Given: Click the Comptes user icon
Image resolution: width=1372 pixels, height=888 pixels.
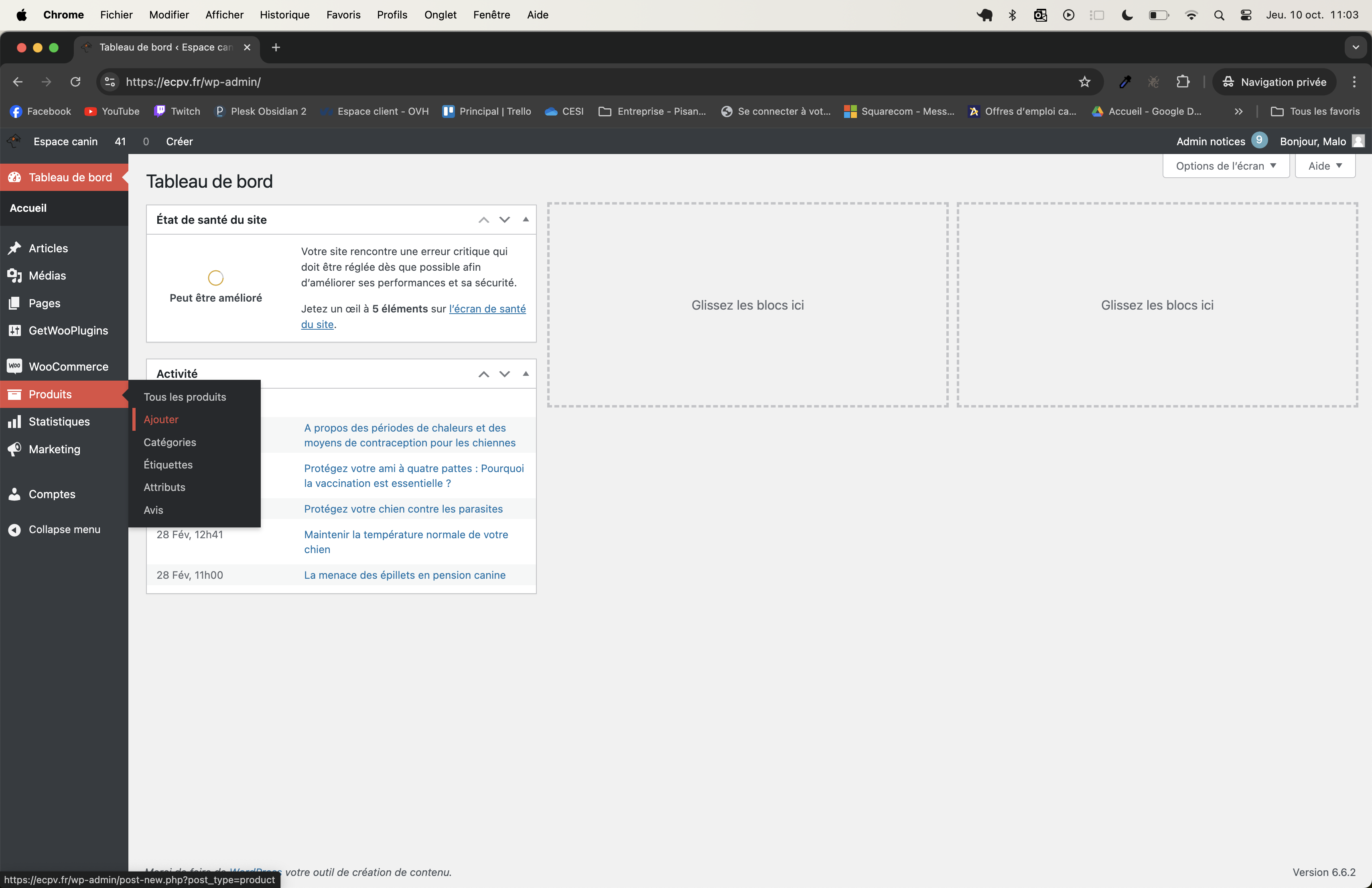Looking at the screenshot, I should coord(14,494).
